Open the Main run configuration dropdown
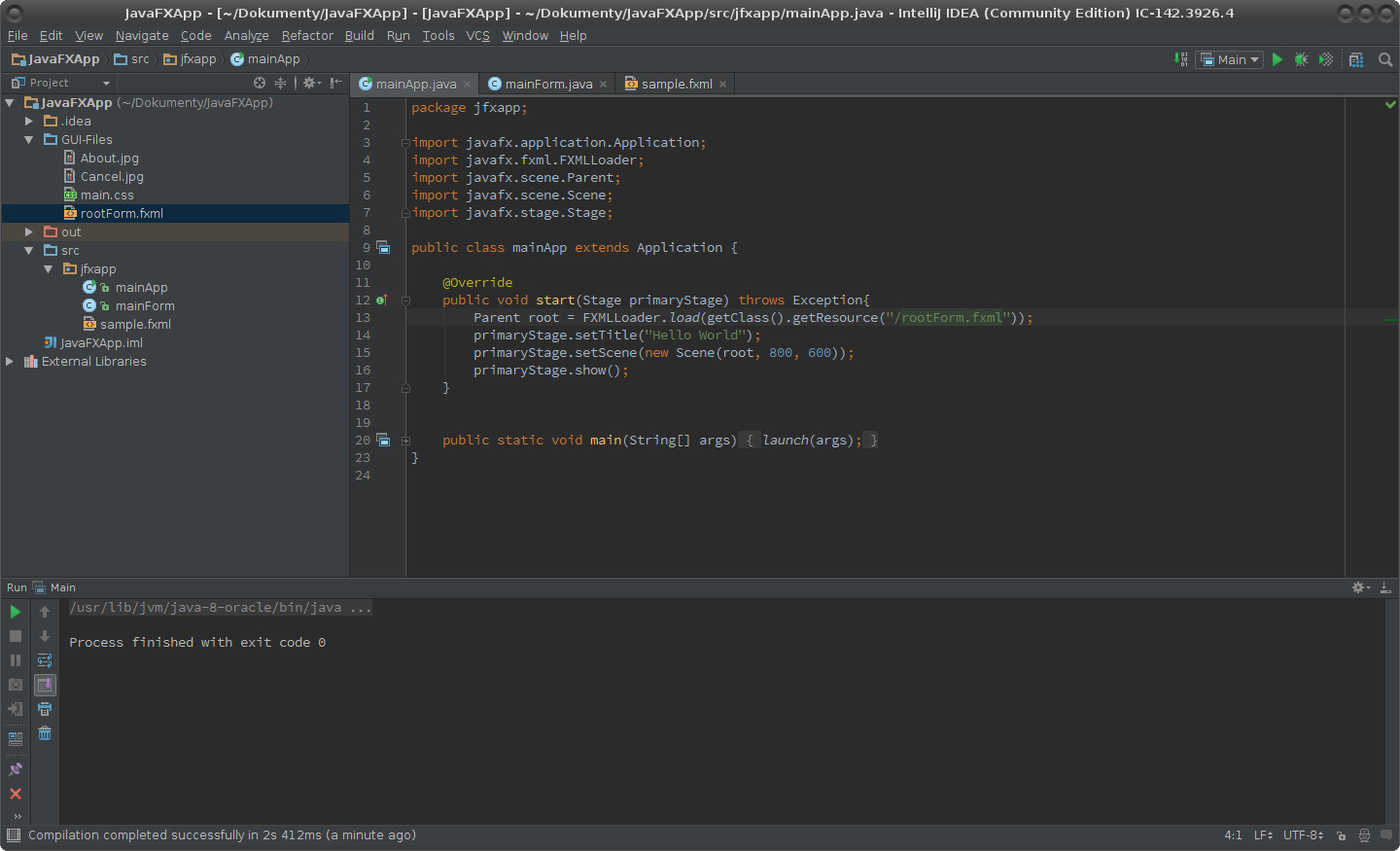1400x851 pixels. coord(1230,59)
